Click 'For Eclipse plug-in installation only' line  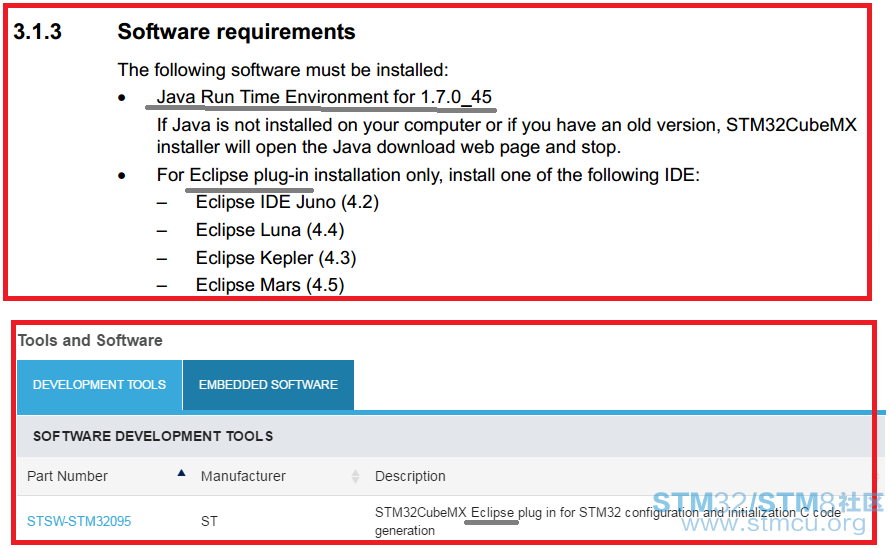pos(429,175)
